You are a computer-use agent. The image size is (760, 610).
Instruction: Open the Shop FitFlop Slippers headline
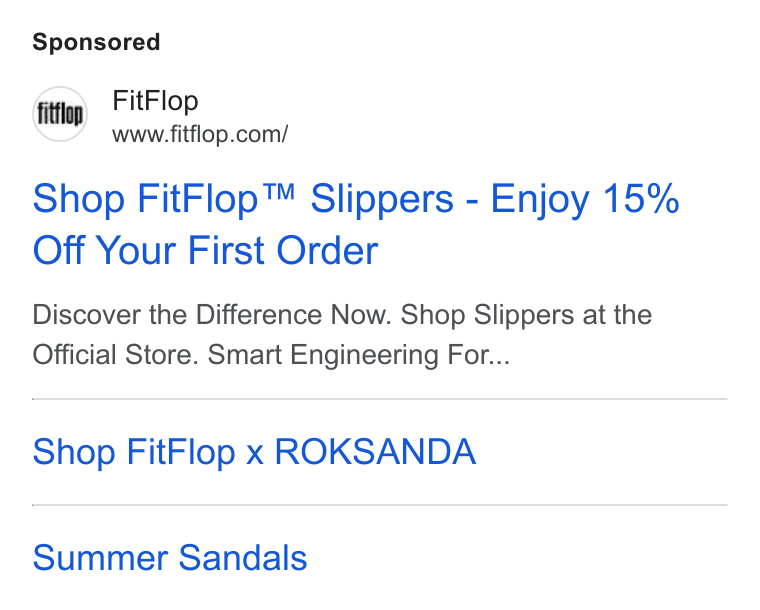(356, 224)
